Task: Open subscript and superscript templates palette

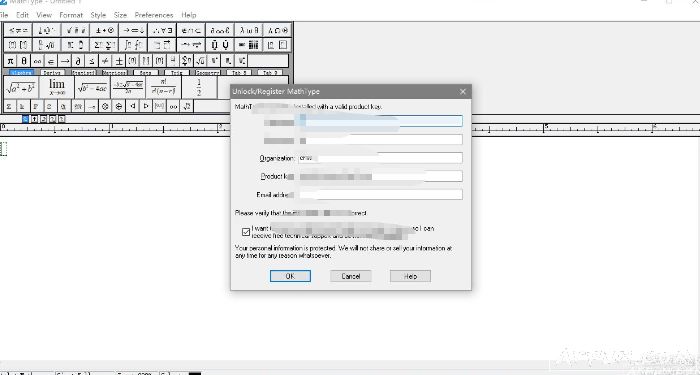Action: (76, 45)
